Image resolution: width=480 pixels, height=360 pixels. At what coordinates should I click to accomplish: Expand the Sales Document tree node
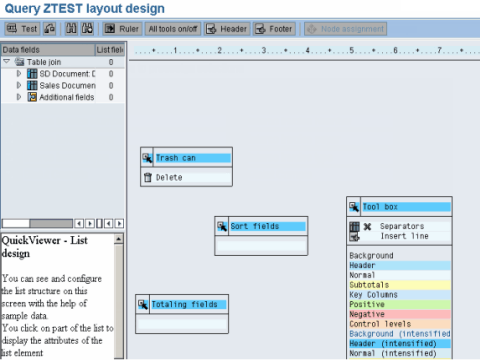tap(19, 85)
